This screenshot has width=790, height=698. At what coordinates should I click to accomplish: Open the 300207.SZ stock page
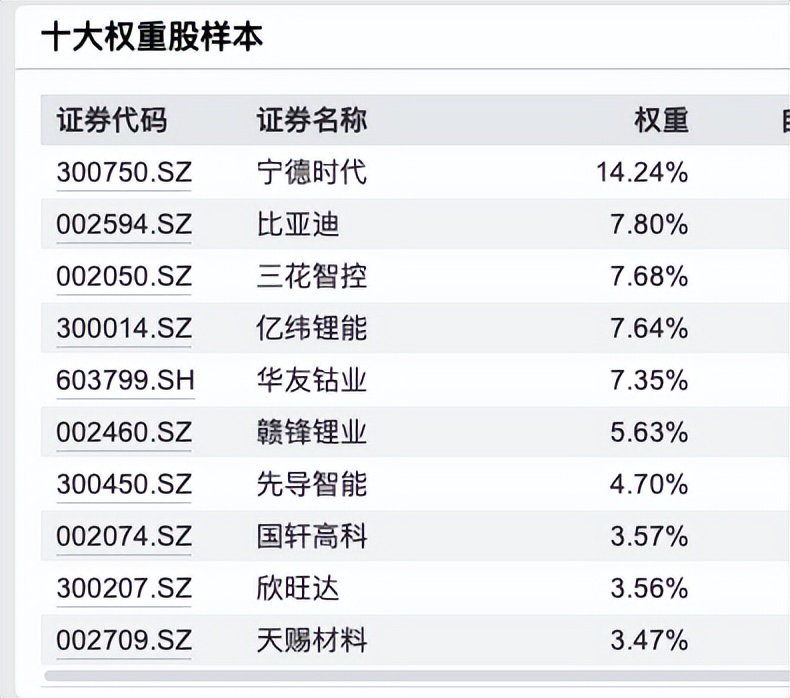point(124,589)
